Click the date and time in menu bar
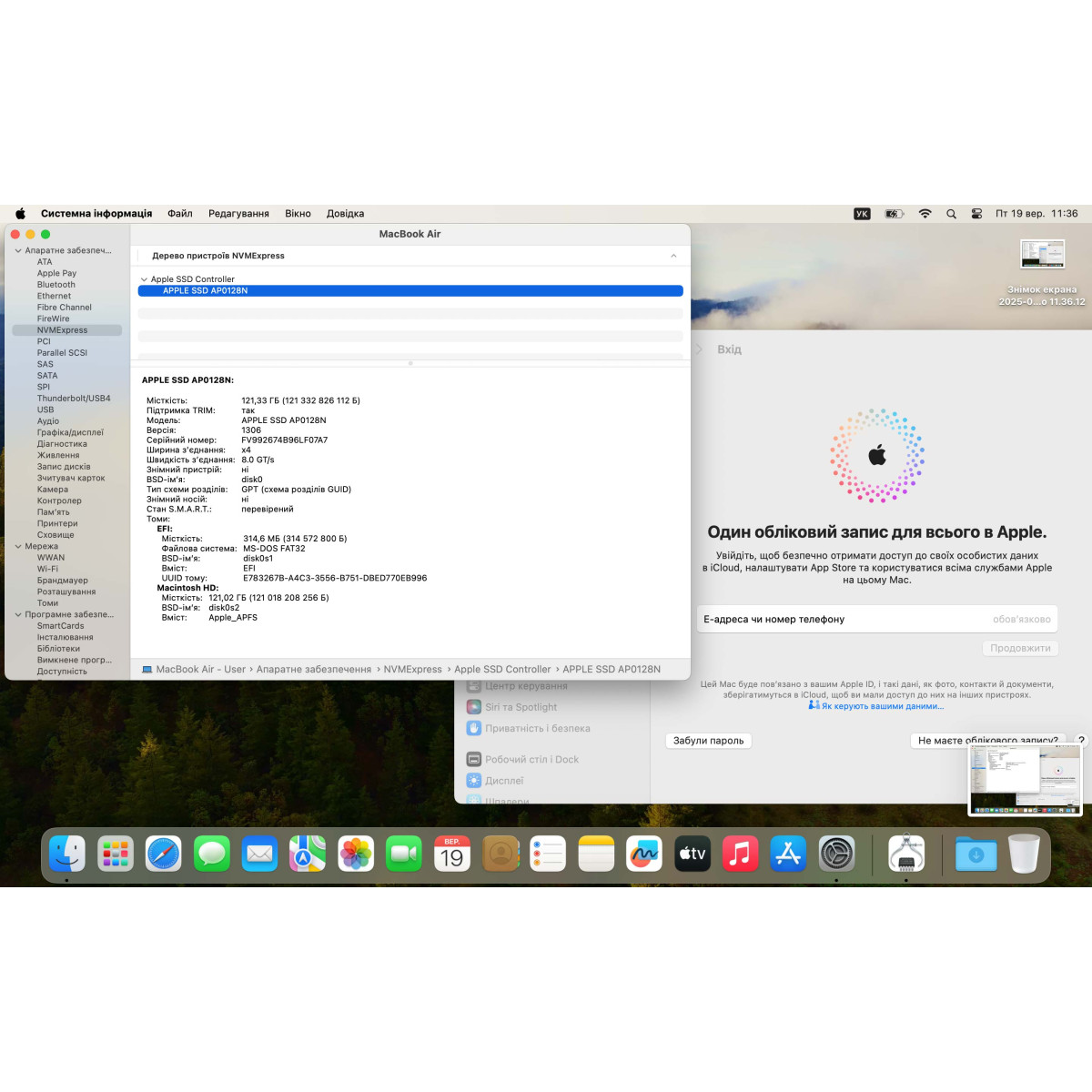 pyautogui.click(x=1036, y=214)
